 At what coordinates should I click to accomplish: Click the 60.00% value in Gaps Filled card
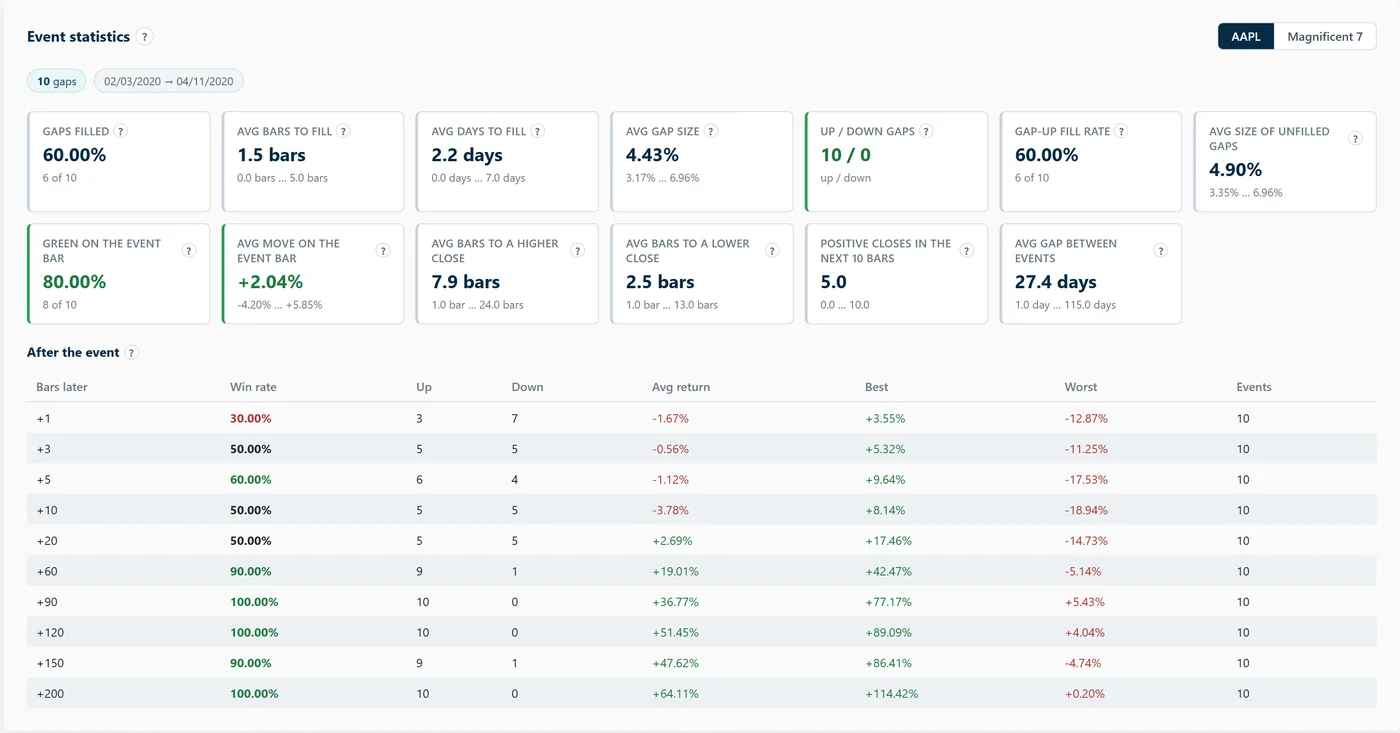click(74, 155)
